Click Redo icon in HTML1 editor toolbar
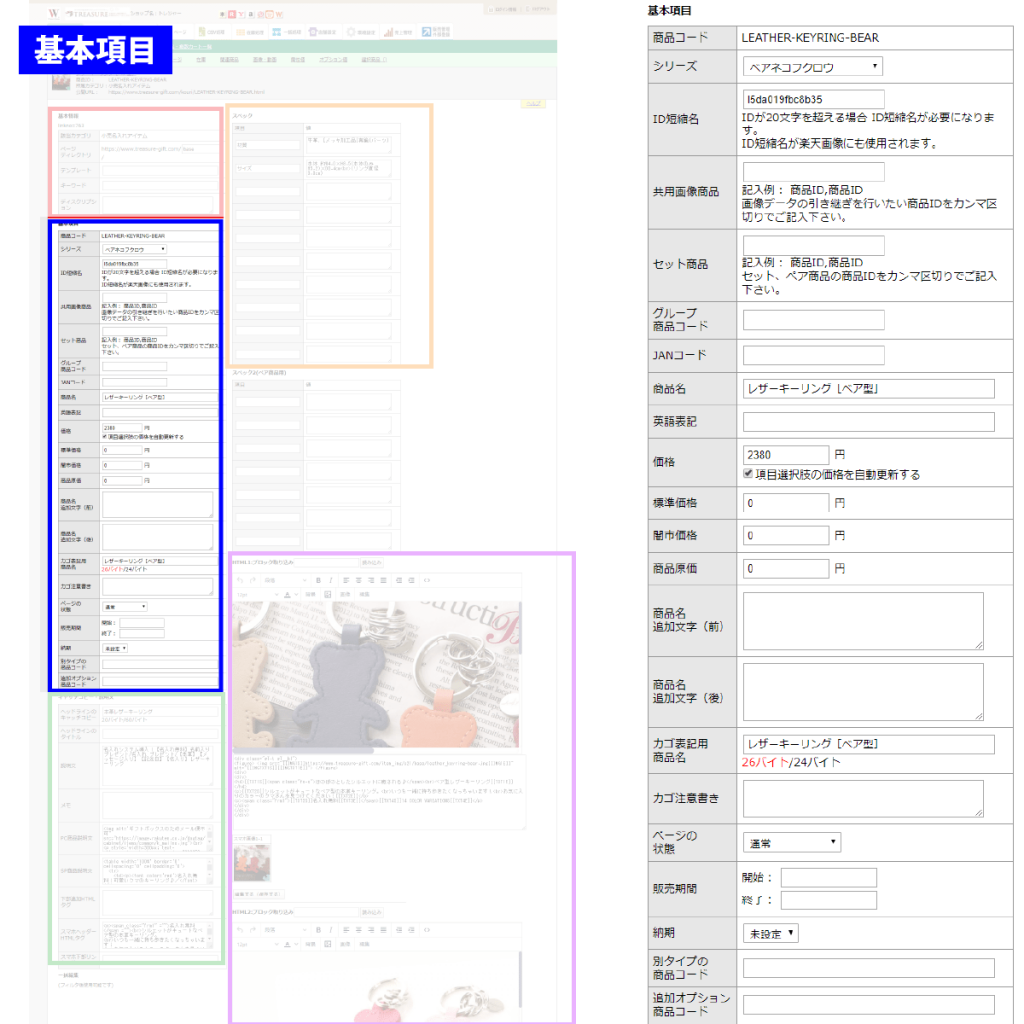This screenshot has height=1024, width=1024. click(x=251, y=580)
